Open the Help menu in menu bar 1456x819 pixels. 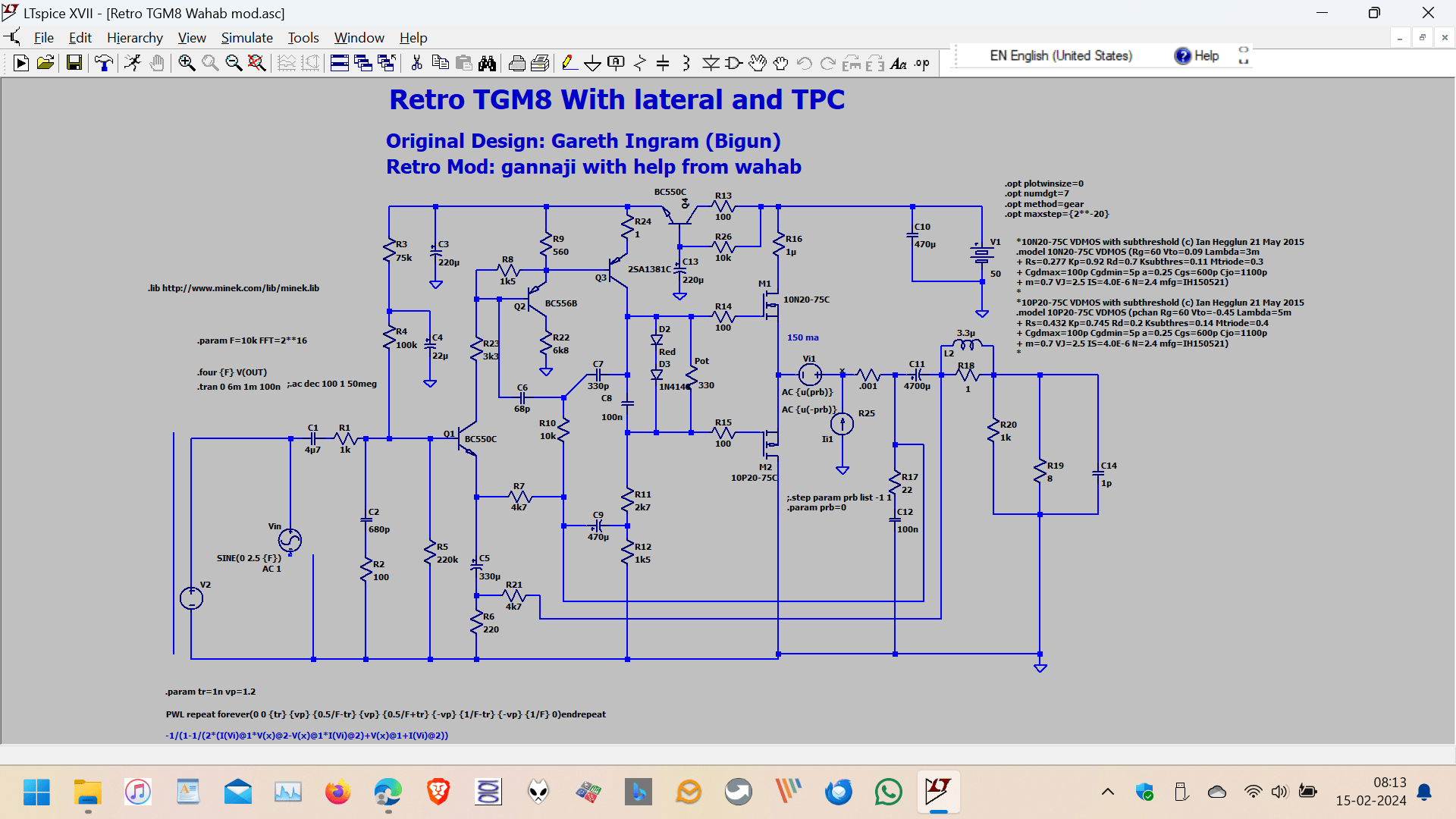[x=413, y=38]
